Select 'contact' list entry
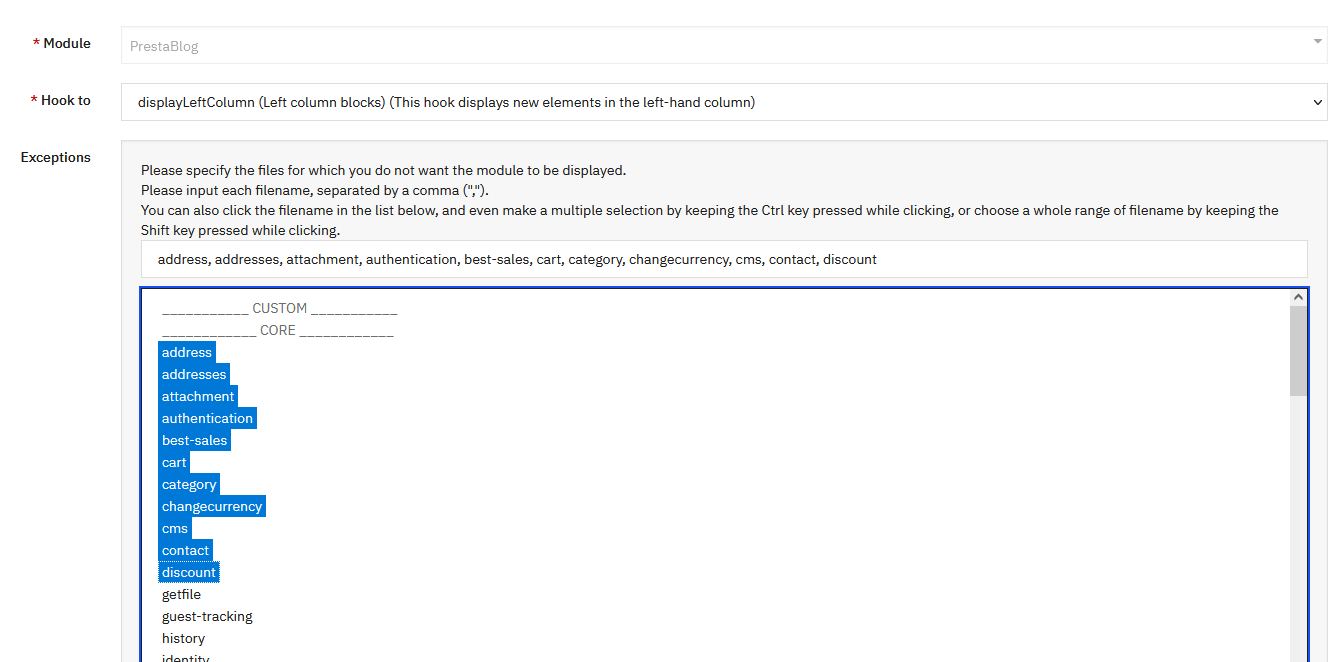 186,550
